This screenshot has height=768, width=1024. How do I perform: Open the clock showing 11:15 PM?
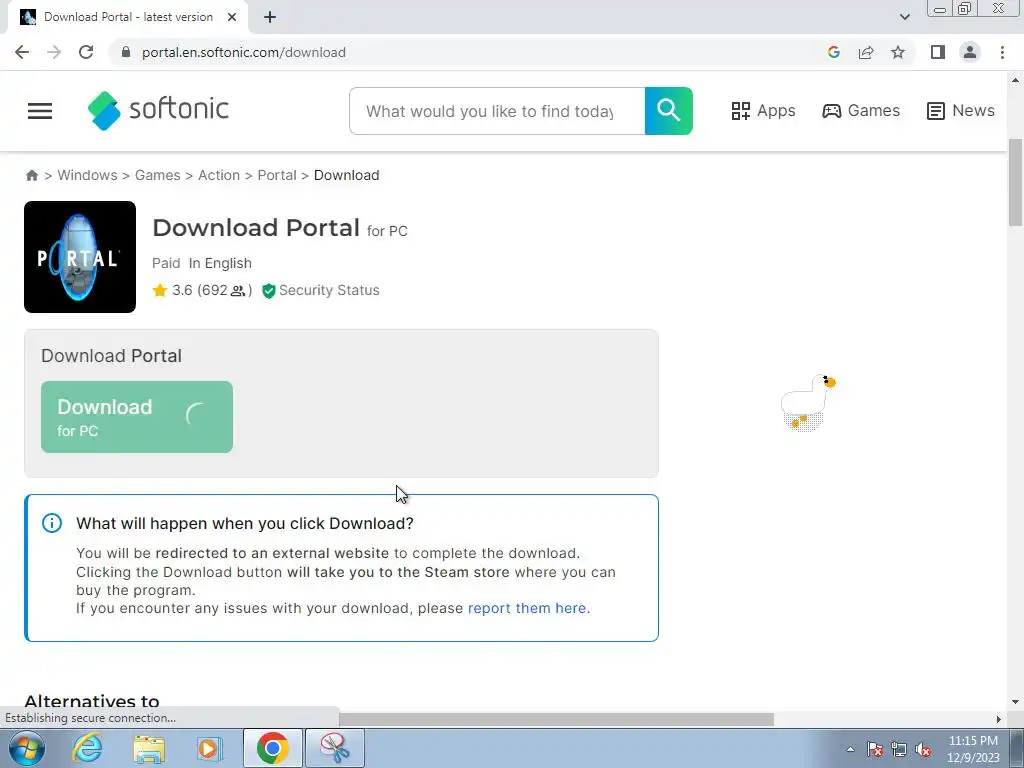click(973, 749)
